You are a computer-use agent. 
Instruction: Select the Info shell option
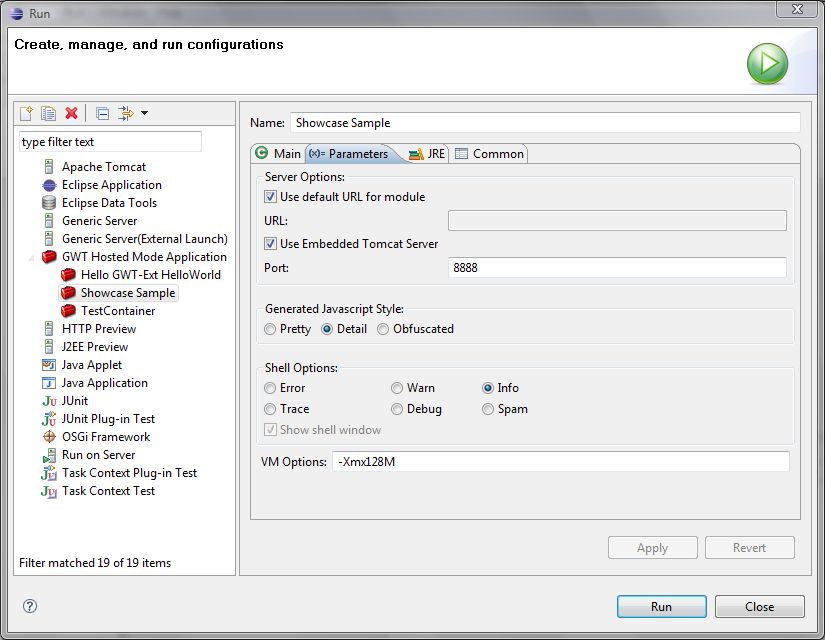pos(488,388)
